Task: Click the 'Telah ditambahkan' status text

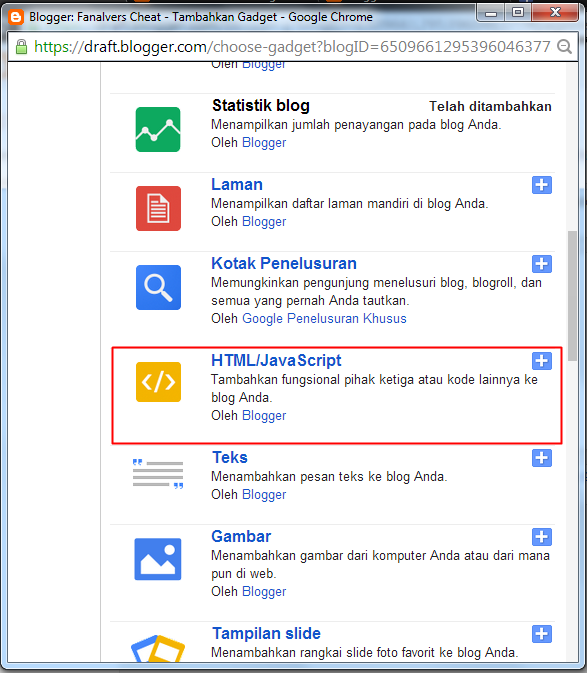Action: coord(490,106)
